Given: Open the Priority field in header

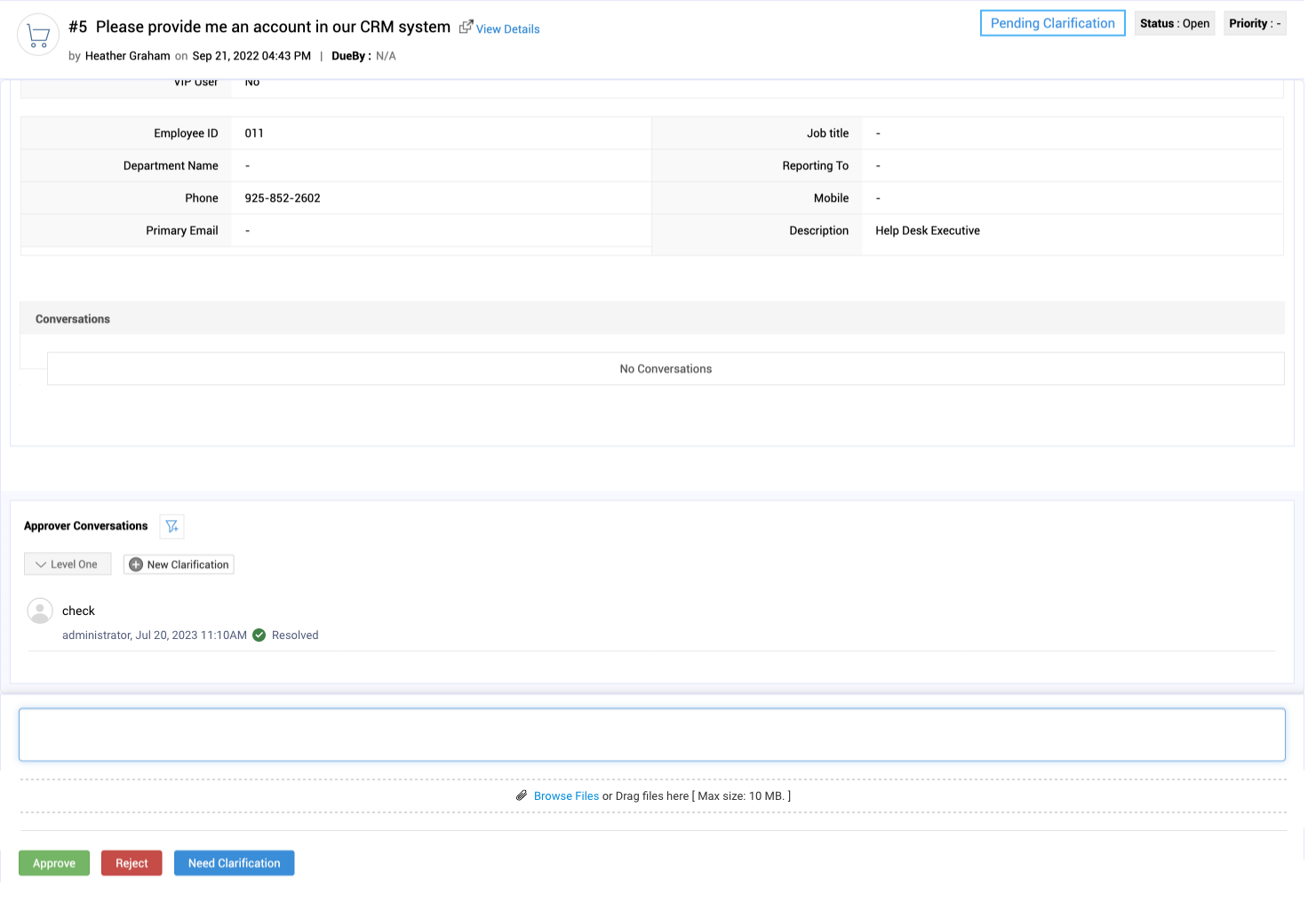Looking at the screenshot, I should coord(1254,24).
